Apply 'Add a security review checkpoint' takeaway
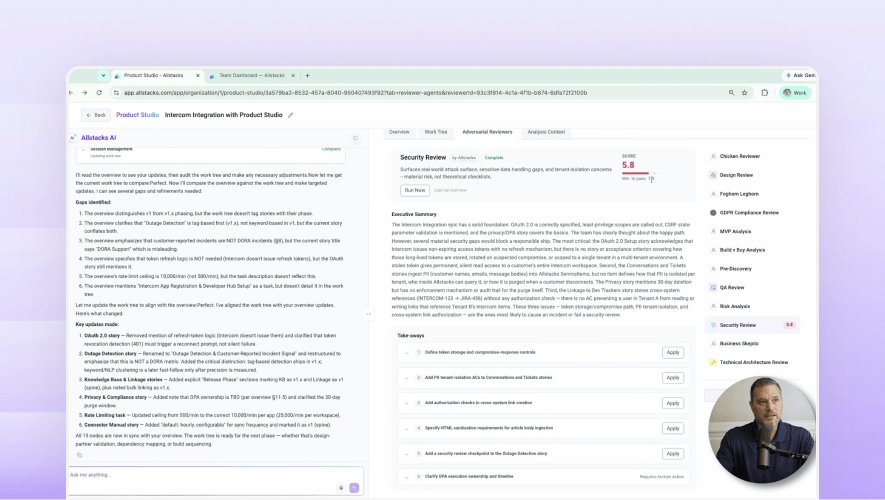 tap(673, 454)
